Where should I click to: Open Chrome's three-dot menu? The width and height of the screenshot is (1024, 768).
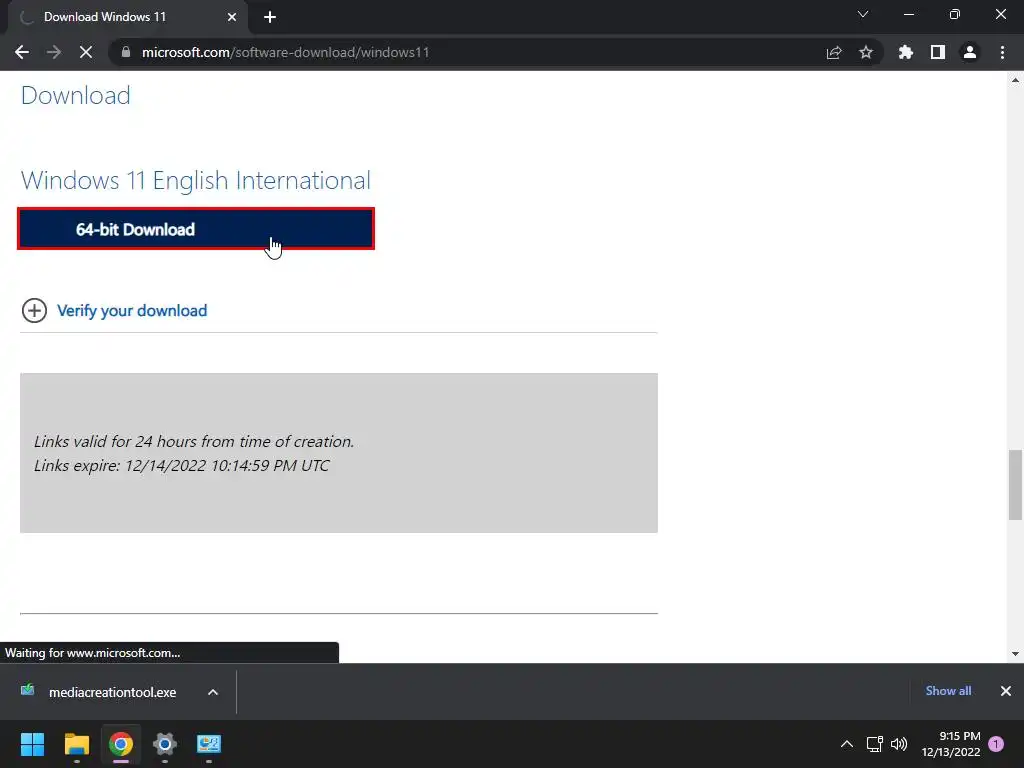coord(1002,52)
